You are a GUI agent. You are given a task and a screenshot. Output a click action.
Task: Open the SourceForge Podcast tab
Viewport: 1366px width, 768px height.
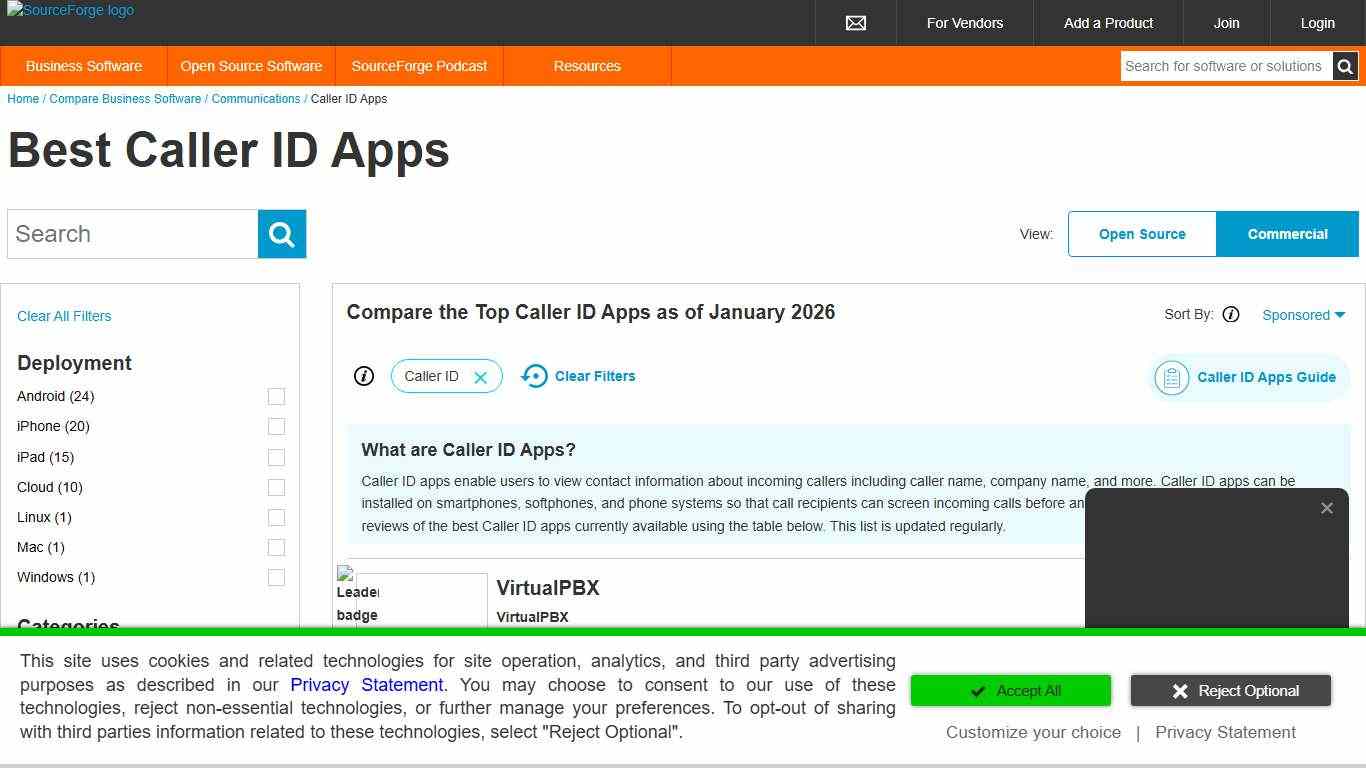419,66
